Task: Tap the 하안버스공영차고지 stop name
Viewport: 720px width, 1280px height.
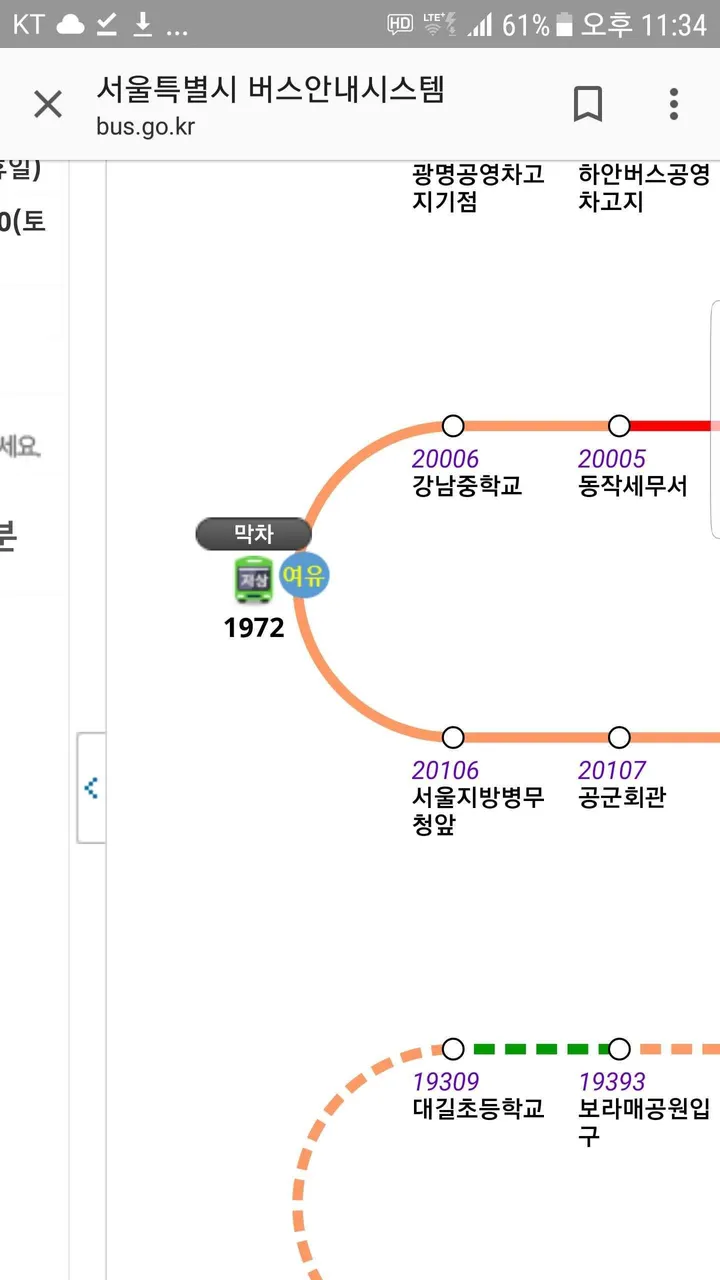Action: pyautogui.click(x=644, y=187)
